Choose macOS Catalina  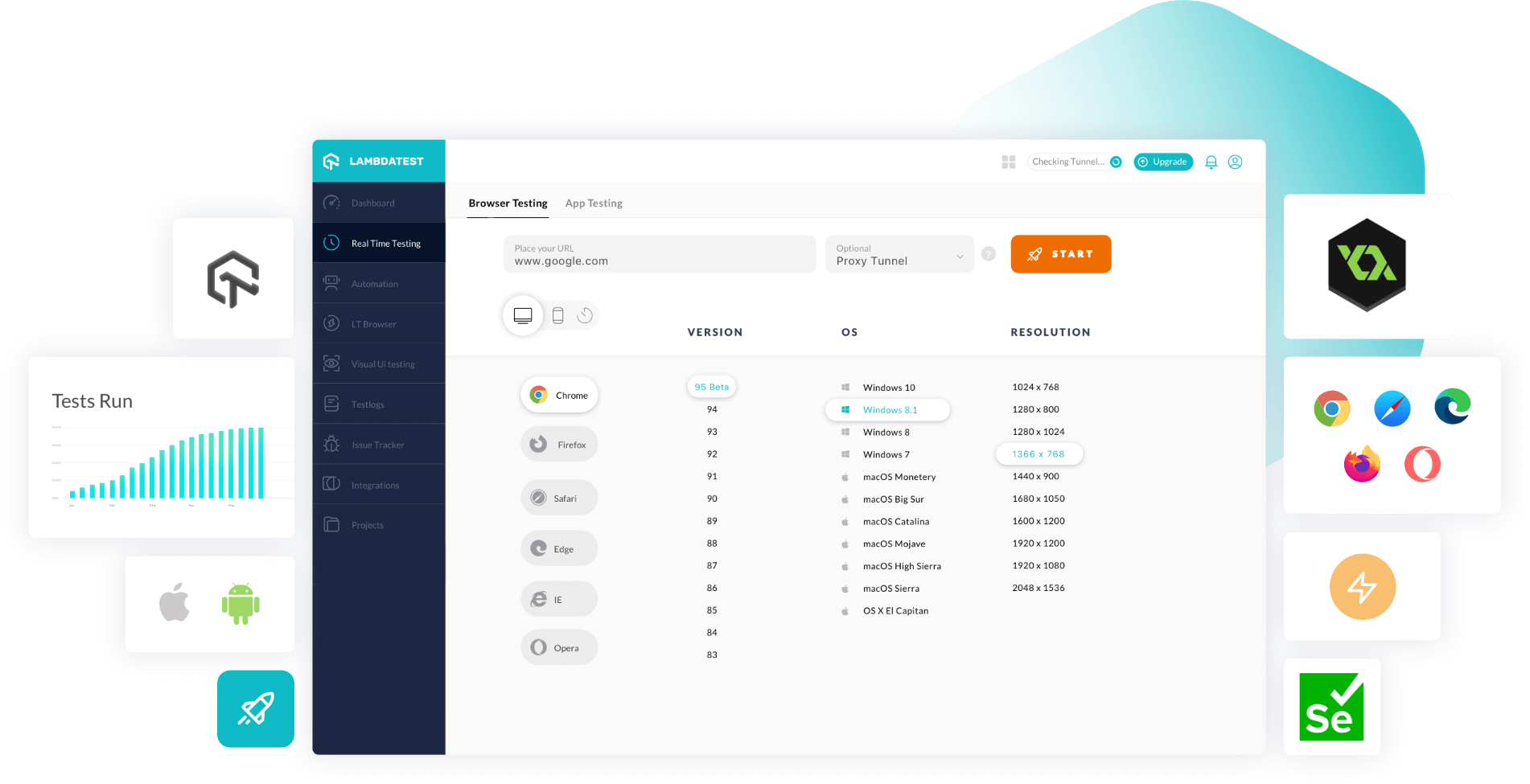pos(885,522)
